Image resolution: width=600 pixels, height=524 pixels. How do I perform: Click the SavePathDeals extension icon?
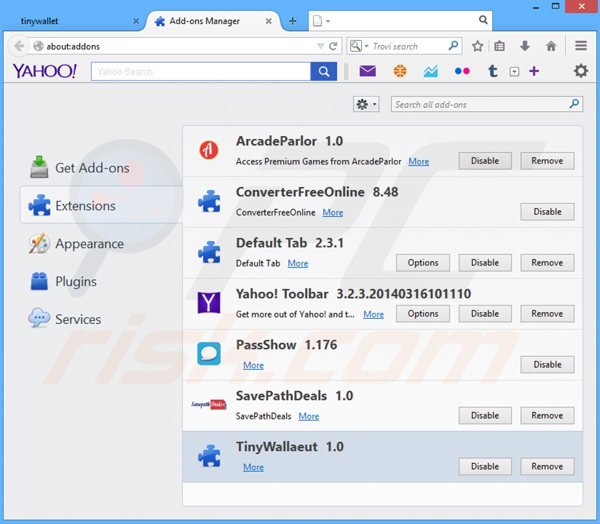point(209,404)
